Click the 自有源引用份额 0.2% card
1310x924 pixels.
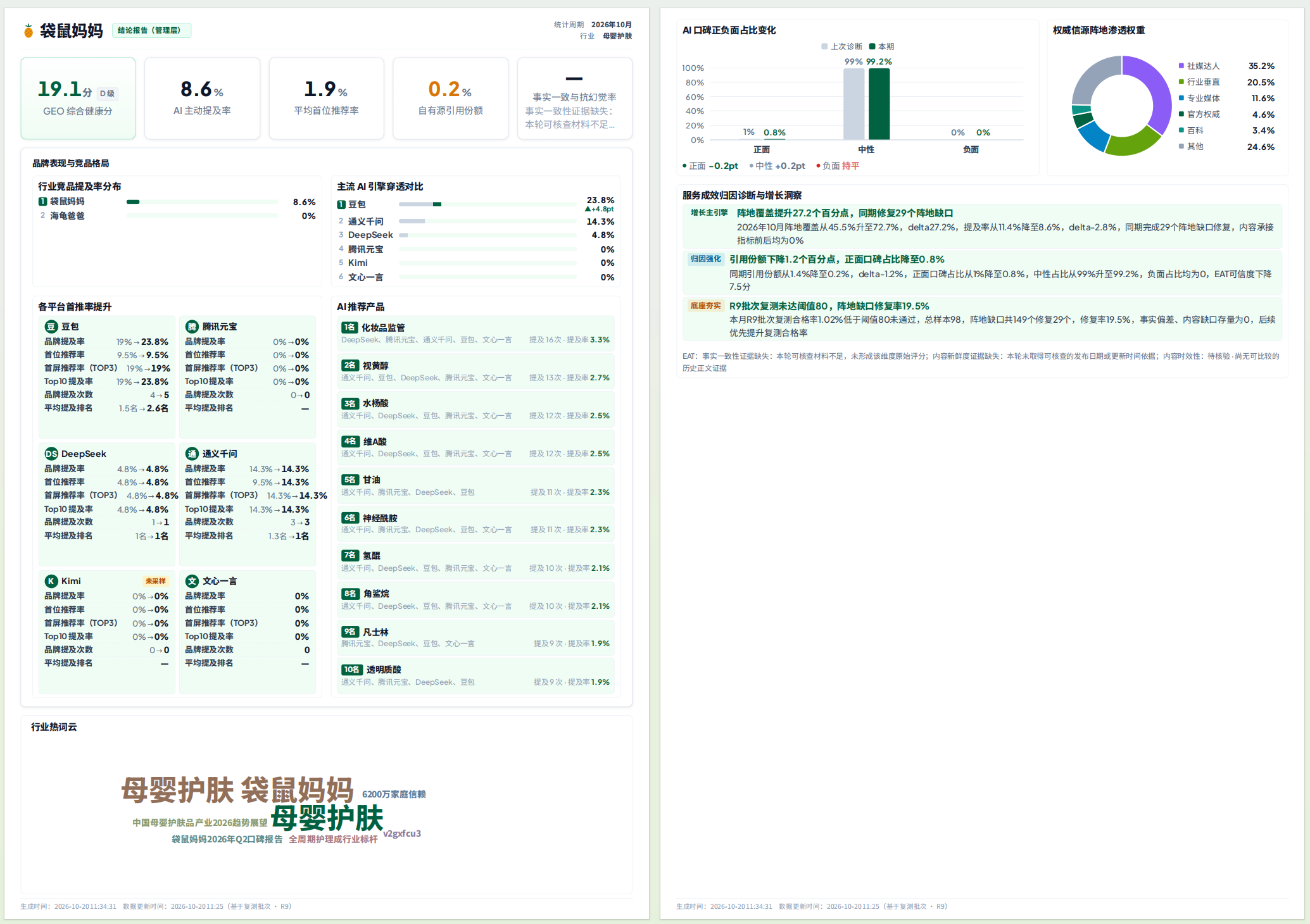450,98
